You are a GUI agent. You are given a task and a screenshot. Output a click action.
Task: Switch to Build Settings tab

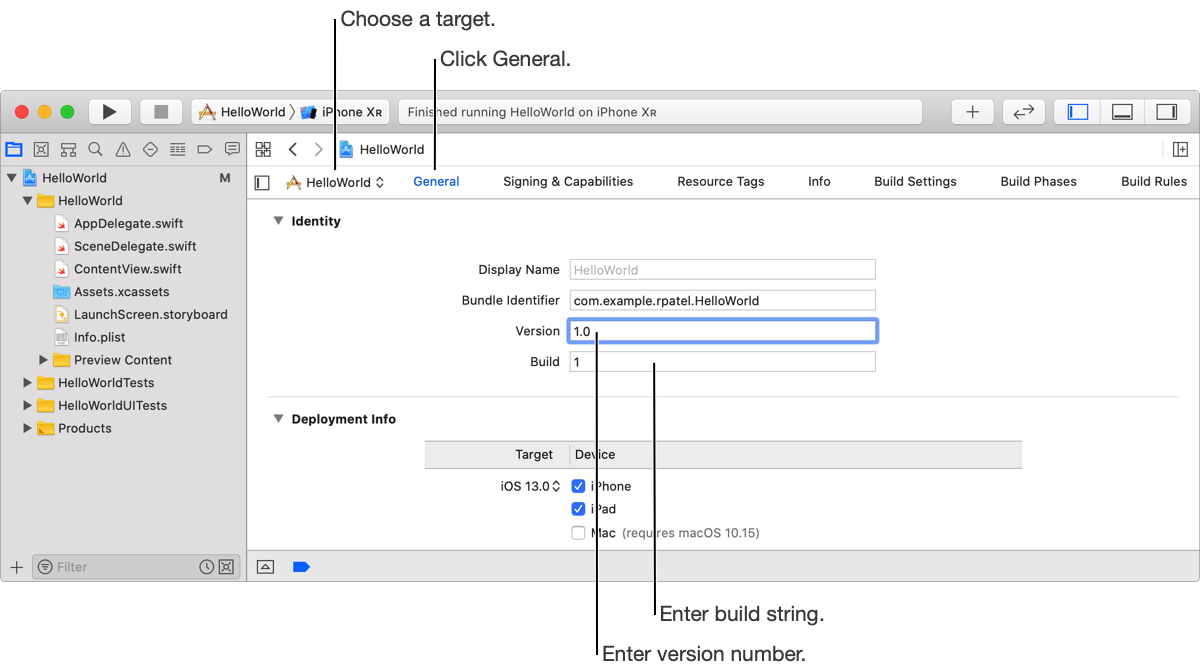coord(915,181)
